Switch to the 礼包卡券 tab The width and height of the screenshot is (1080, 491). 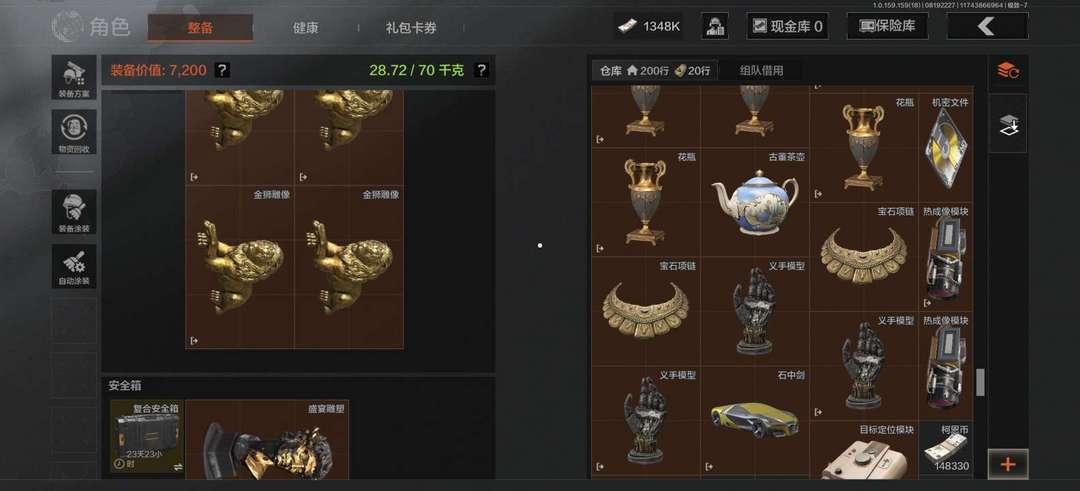[411, 28]
